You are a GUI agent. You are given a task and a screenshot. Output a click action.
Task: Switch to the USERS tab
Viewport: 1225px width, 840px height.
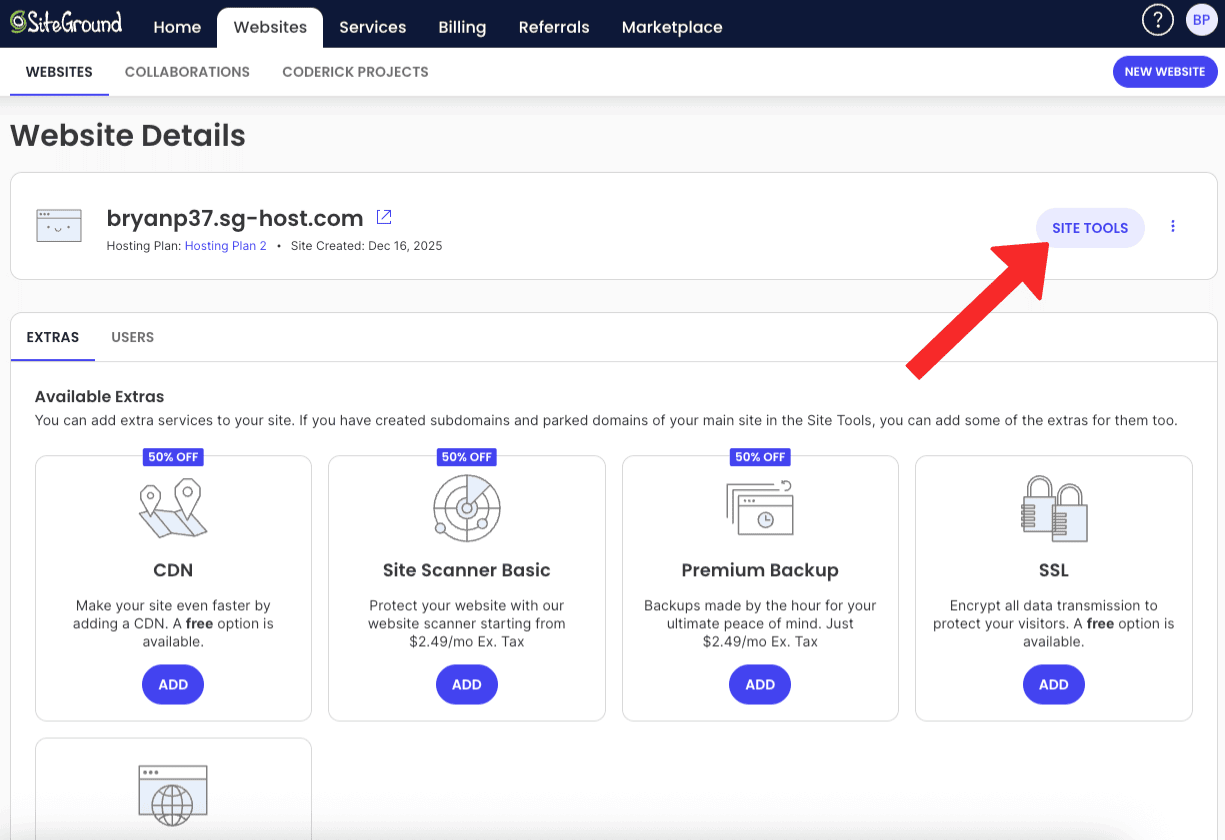(133, 337)
